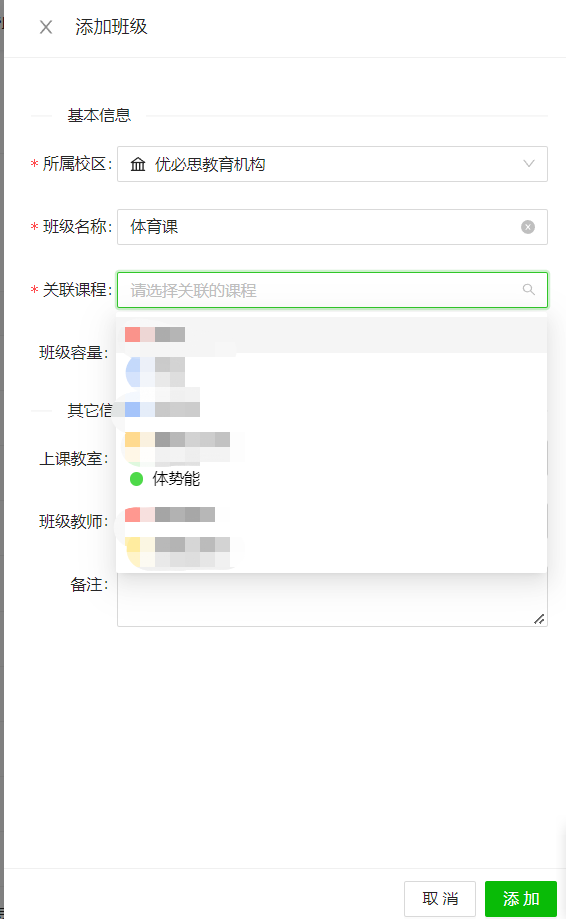Click the resize handle of the 备注 textarea
Image resolution: width=566 pixels, height=919 pixels.
(x=539, y=619)
